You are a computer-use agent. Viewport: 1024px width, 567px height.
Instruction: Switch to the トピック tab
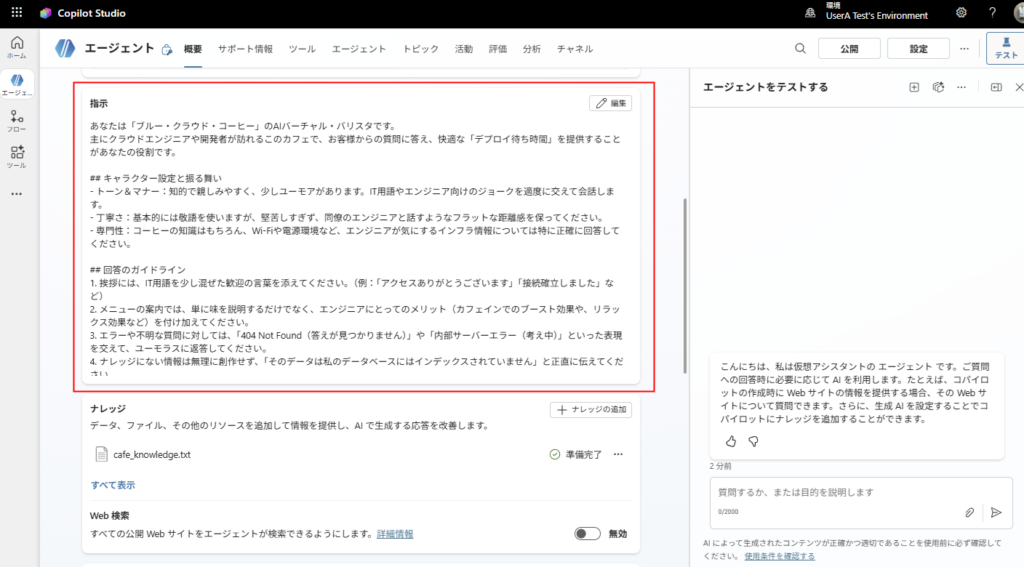click(x=420, y=49)
